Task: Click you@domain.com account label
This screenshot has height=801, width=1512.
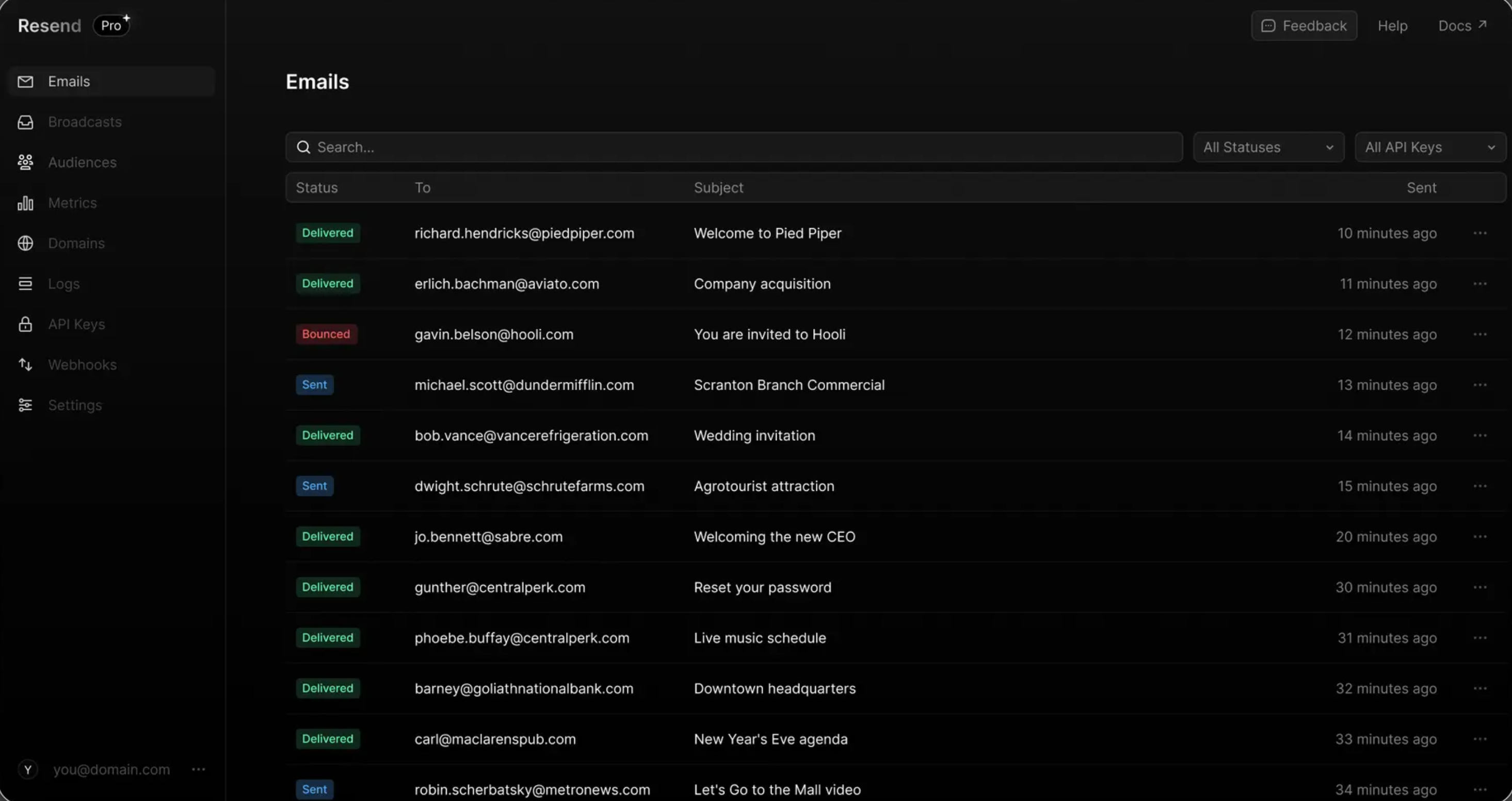Action: tap(111, 770)
